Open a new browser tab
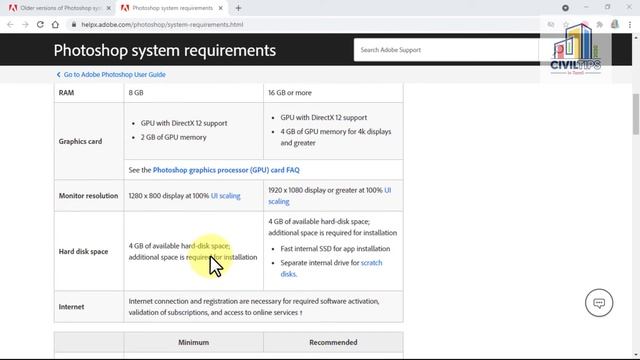This screenshot has width=640, height=360. (x=238, y=8)
